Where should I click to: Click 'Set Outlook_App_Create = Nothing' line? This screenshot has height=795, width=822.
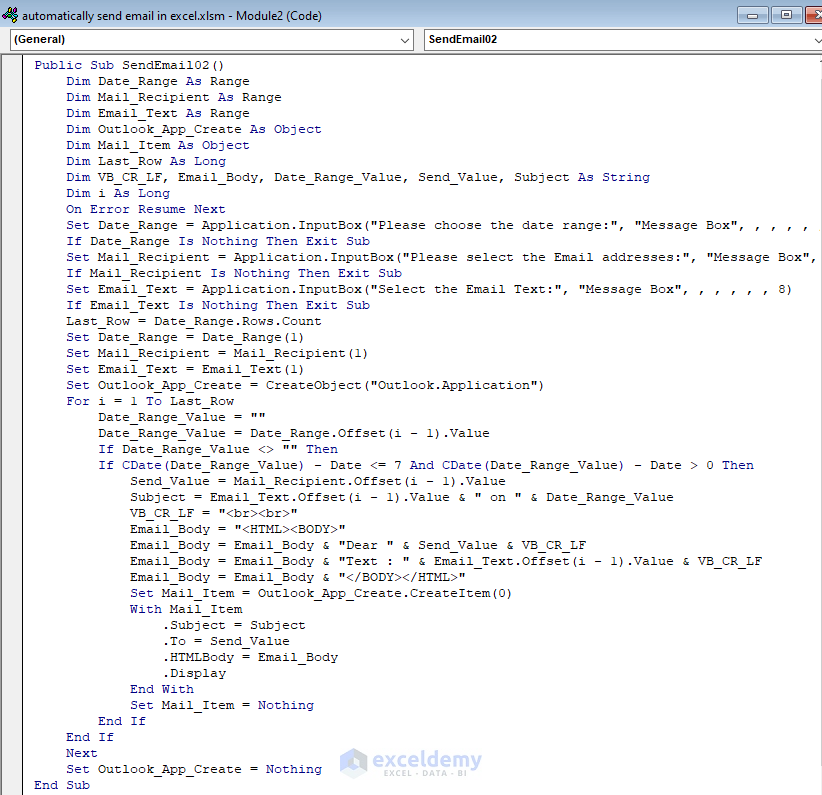194,769
